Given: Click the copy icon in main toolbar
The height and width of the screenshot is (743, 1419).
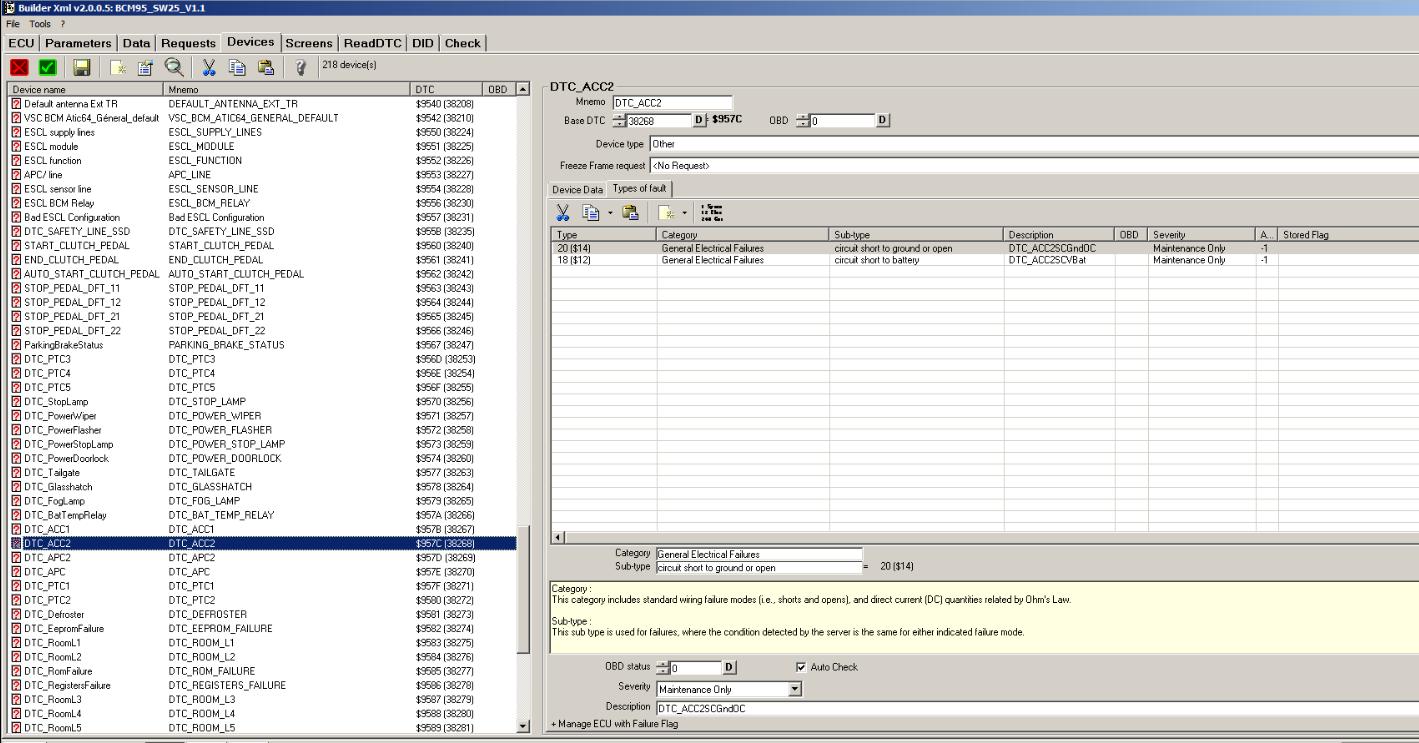Looking at the screenshot, I should point(237,67).
